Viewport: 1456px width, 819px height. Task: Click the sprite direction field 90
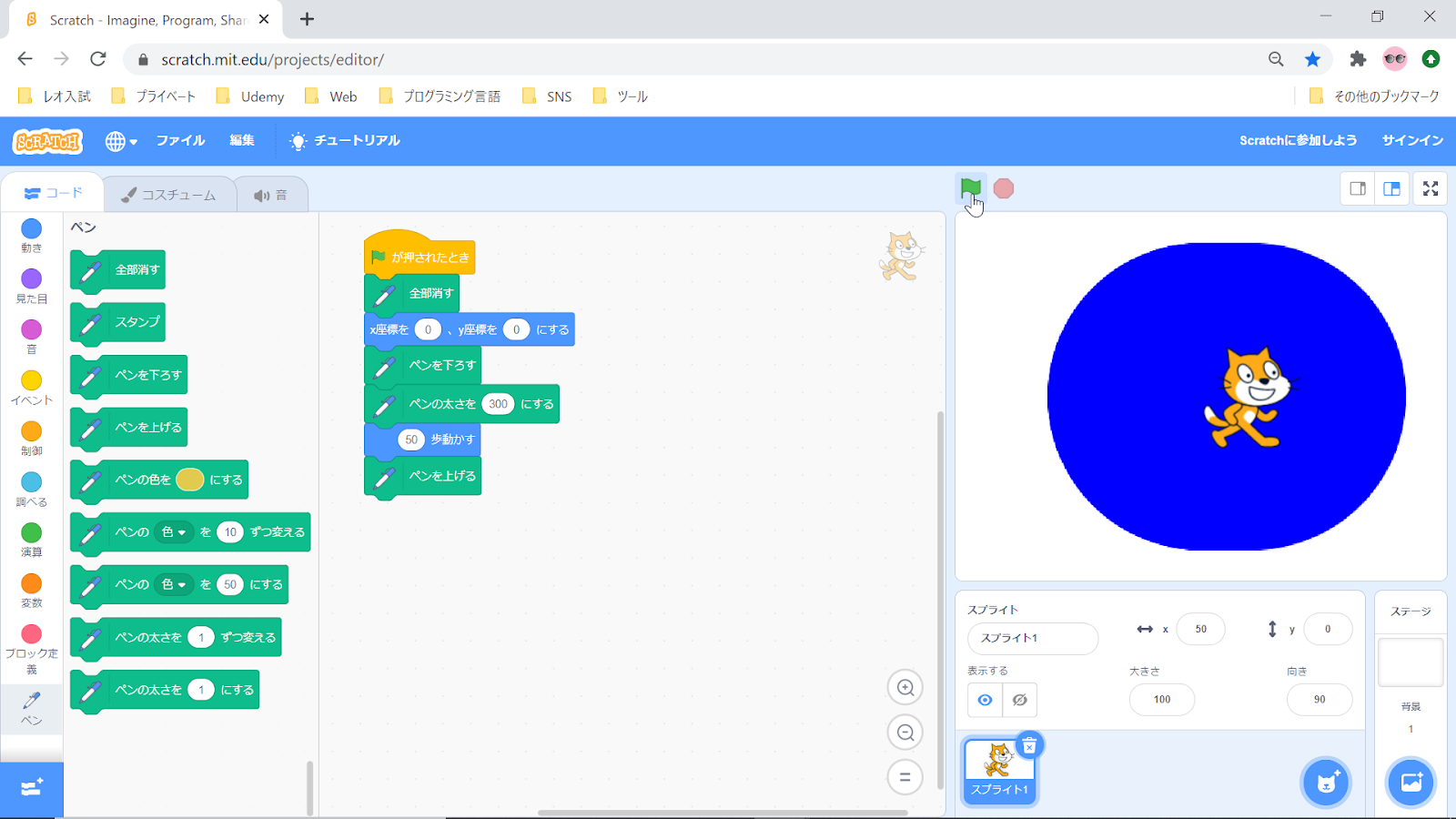(1319, 700)
